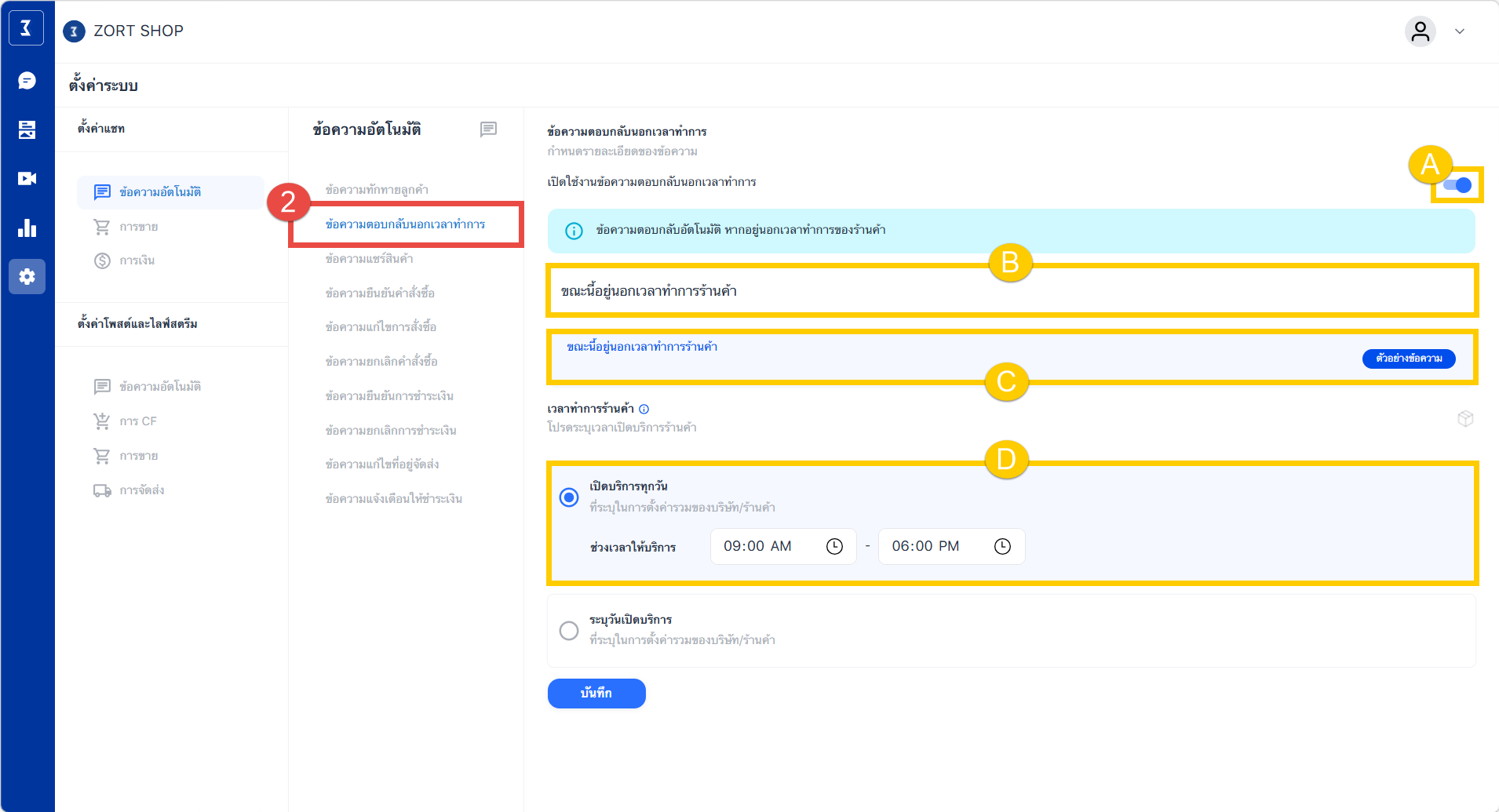Image resolution: width=1499 pixels, height=812 pixels.
Task: Click the settings gear icon in sidebar
Action: [27, 277]
